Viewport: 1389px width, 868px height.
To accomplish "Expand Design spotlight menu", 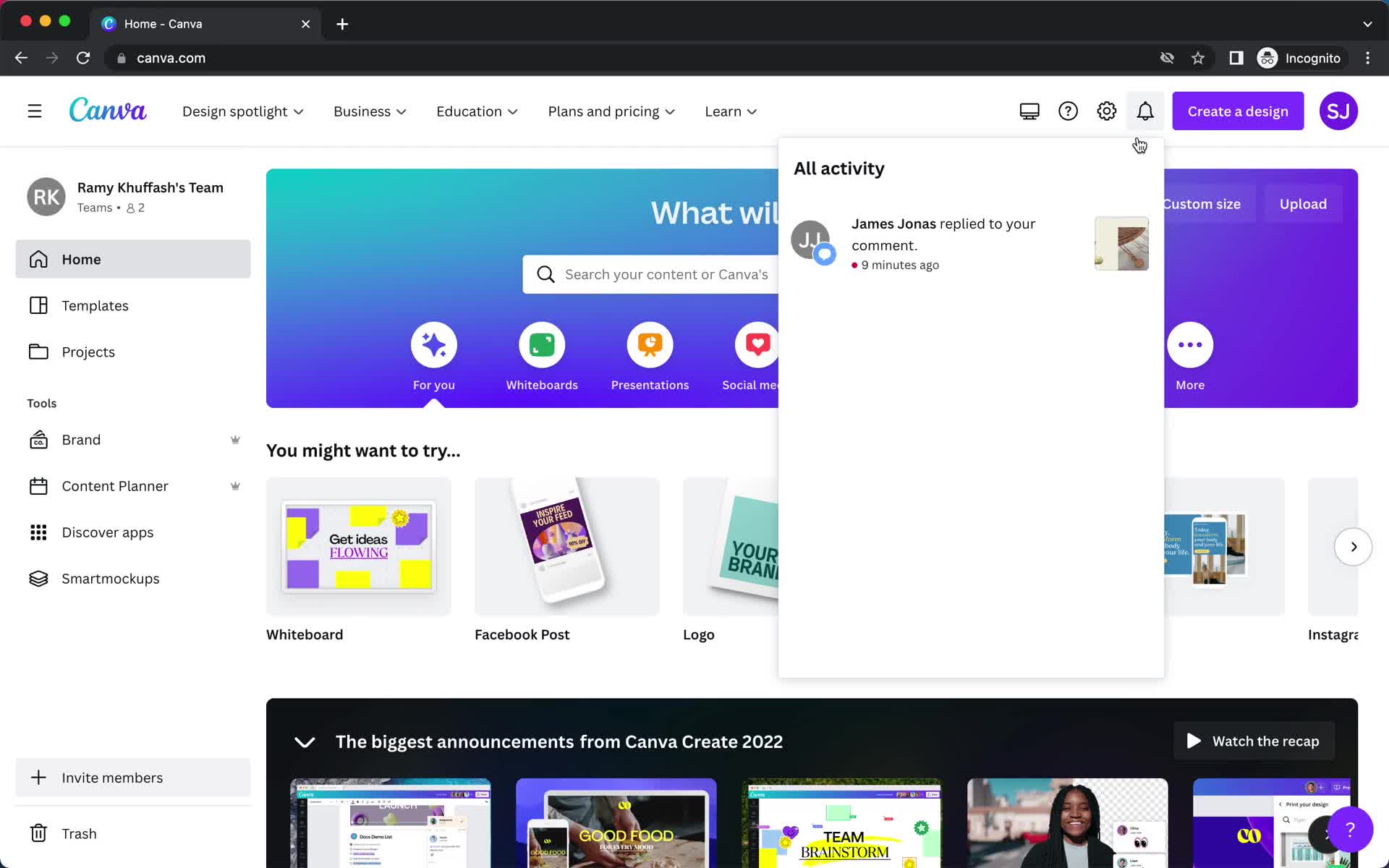I will (x=243, y=111).
